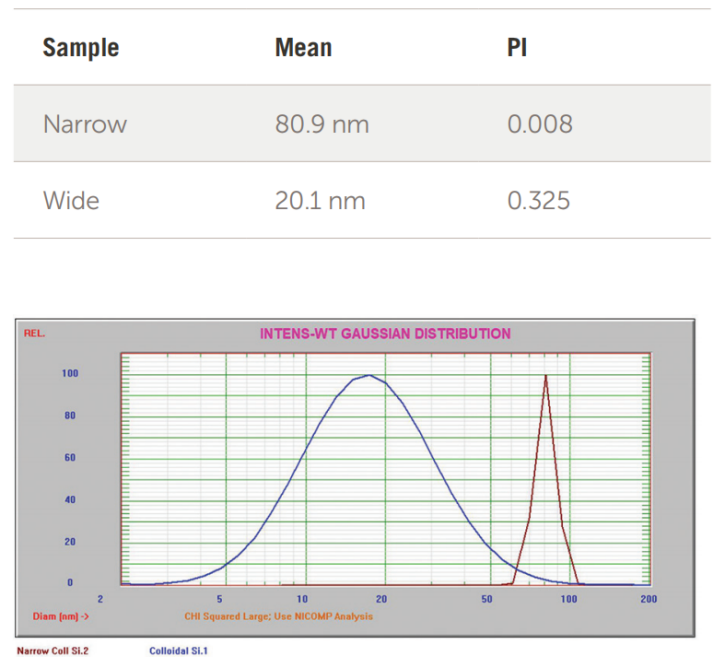725x668 pixels.
Task: Click the 40 label on the y-axis
Action: tap(71, 499)
